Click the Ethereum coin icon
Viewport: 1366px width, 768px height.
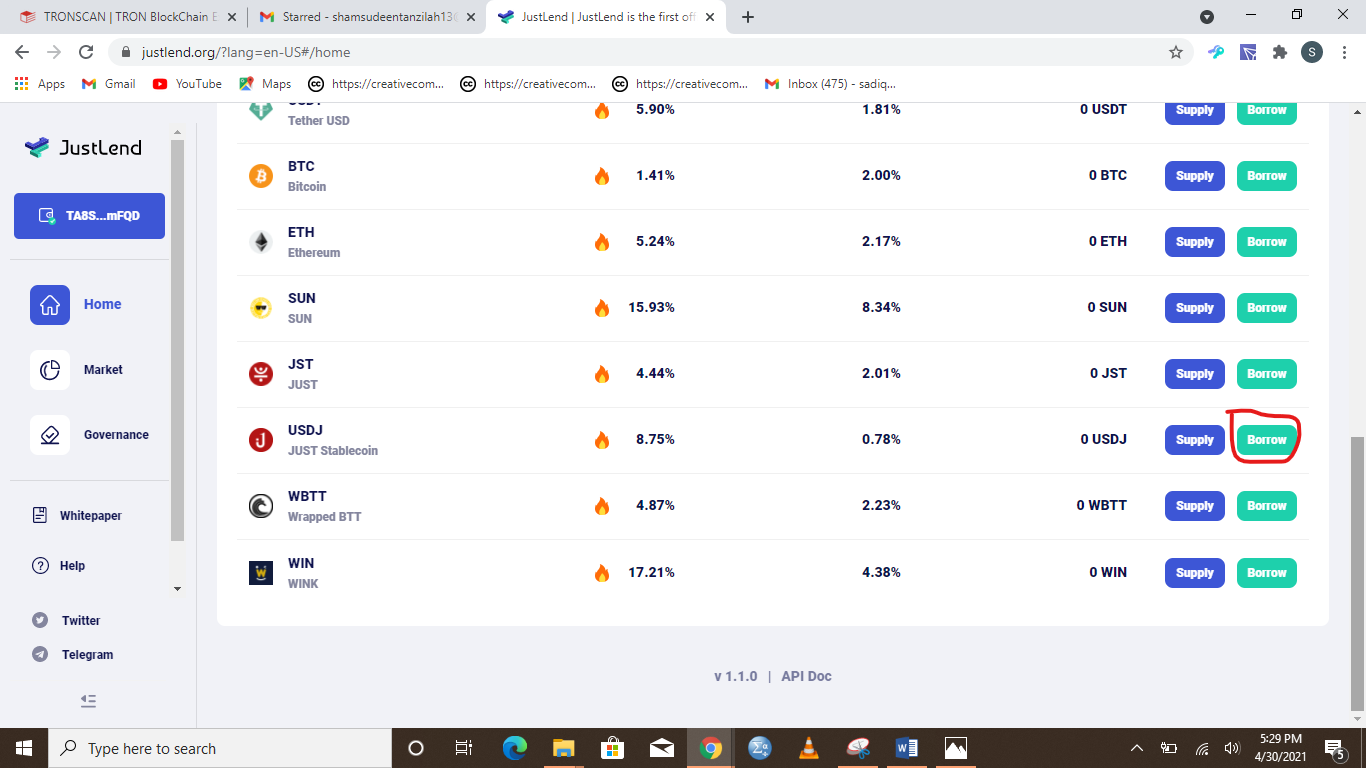point(261,242)
